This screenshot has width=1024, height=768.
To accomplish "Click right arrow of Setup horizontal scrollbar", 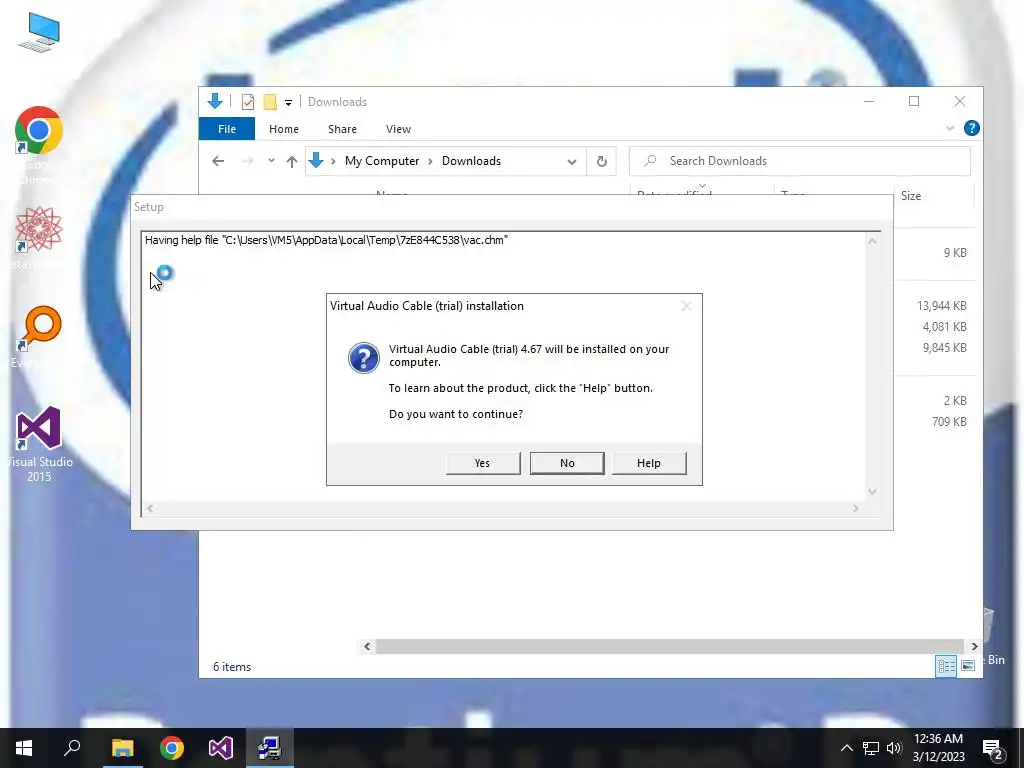I will tap(856, 508).
